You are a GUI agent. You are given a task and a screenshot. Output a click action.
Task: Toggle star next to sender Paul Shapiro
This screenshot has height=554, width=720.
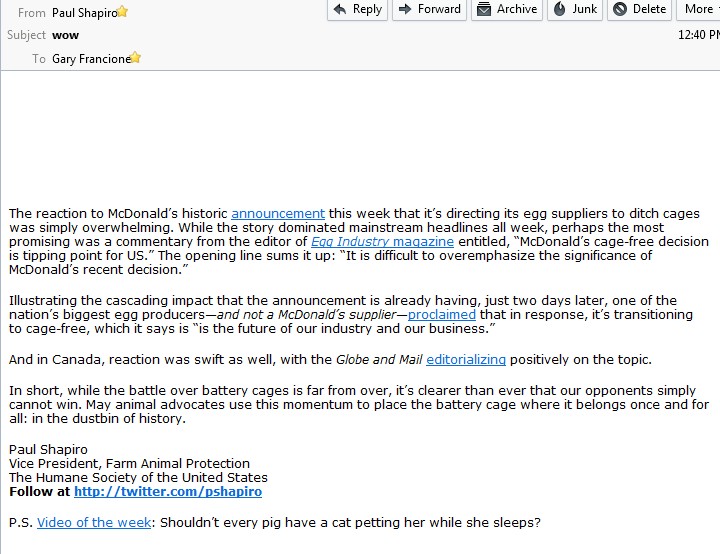(x=123, y=12)
